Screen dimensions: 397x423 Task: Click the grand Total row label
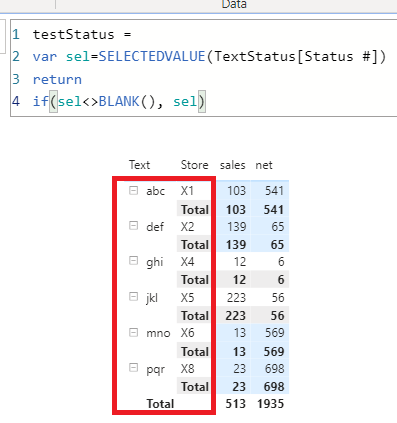coord(160,404)
